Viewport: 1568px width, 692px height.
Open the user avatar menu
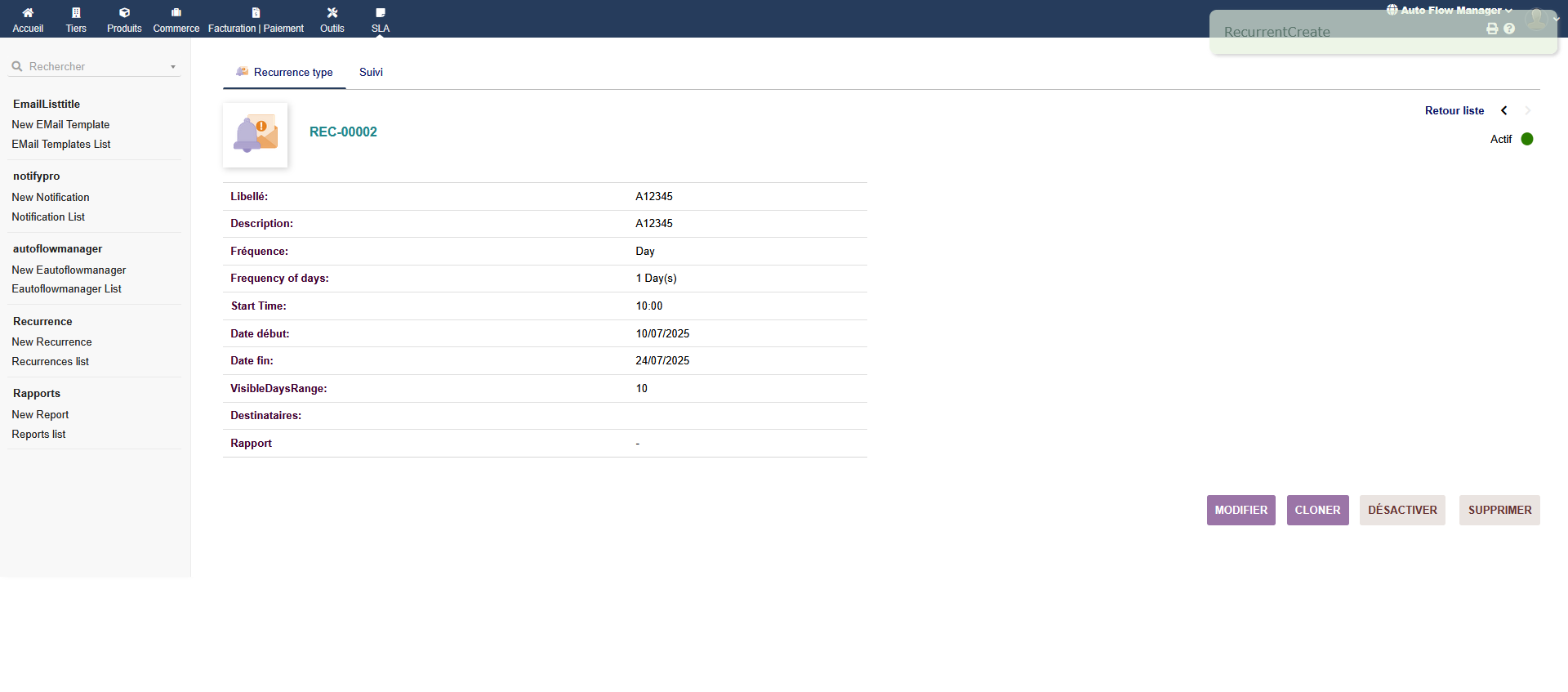point(1536,18)
